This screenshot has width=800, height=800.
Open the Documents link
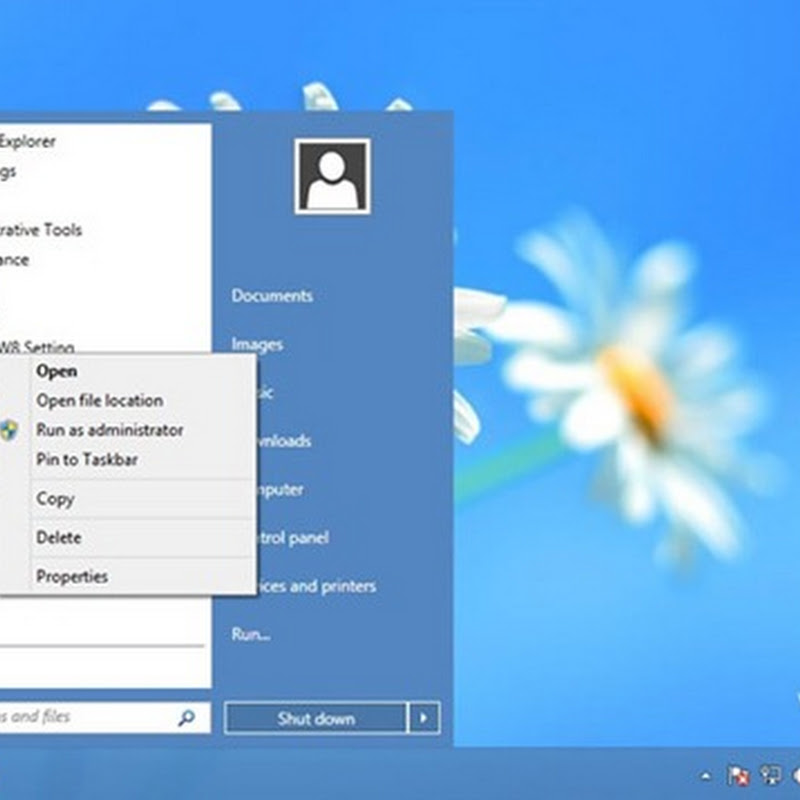tap(272, 296)
